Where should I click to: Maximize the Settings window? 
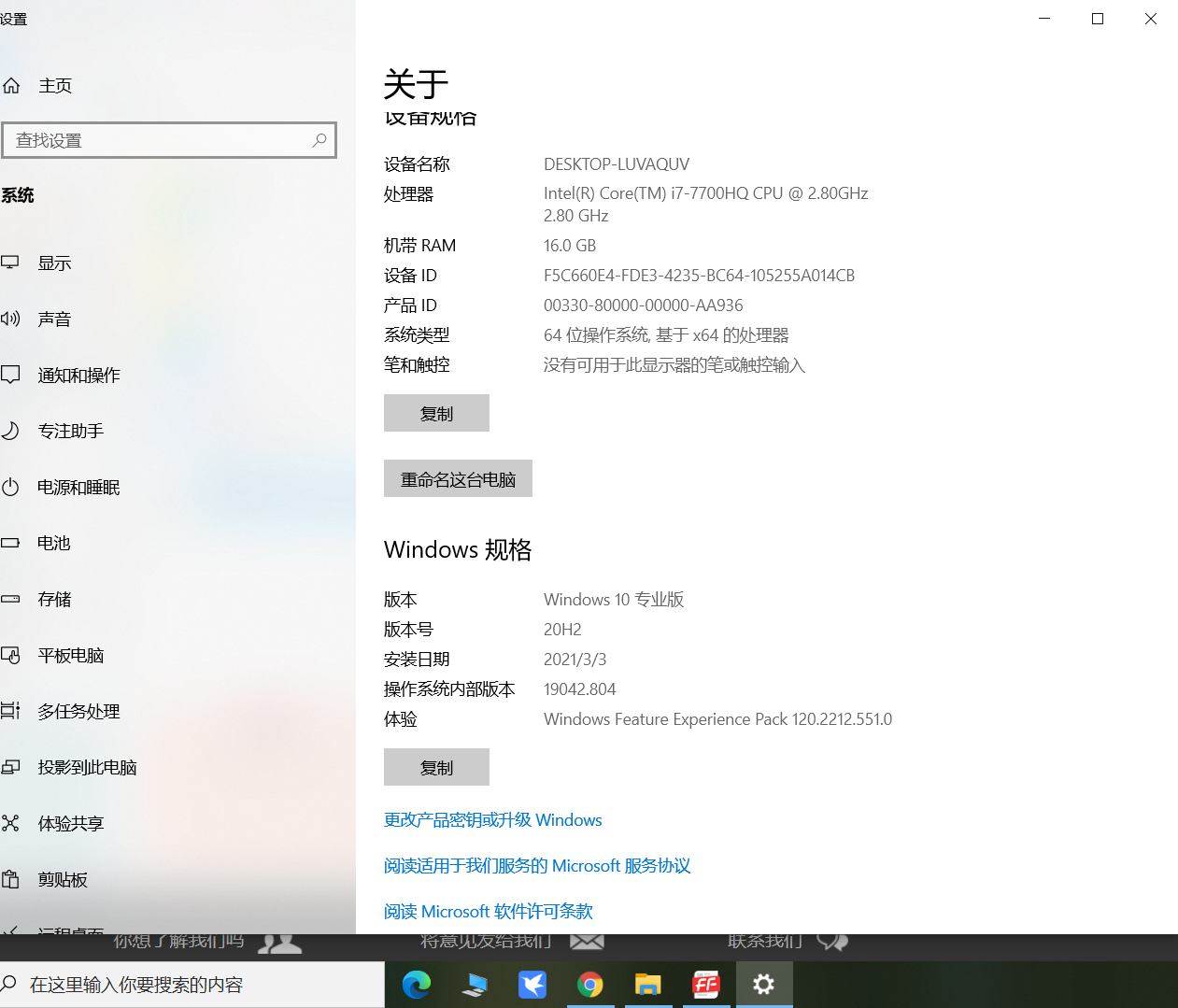pyautogui.click(x=1098, y=19)
